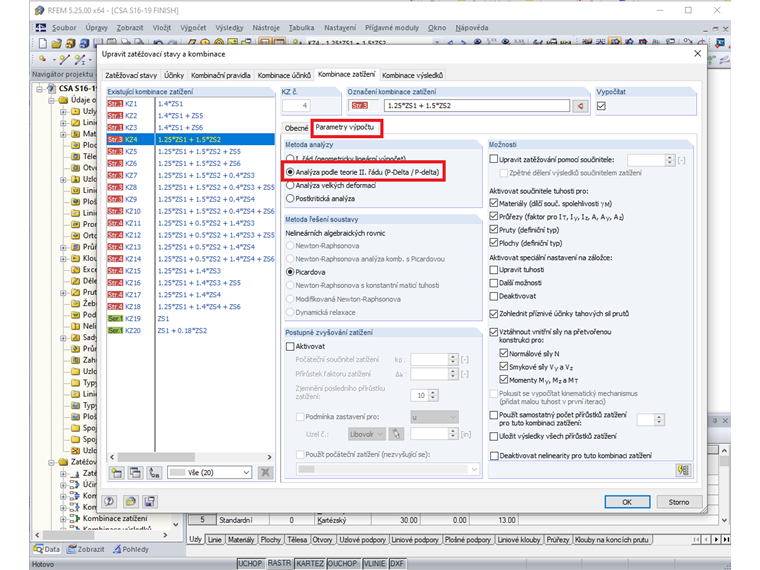The width and height of the screenshot is (760, 570).
Task: Select Analýza velkých deformací radio button
Action: [290, 185]
